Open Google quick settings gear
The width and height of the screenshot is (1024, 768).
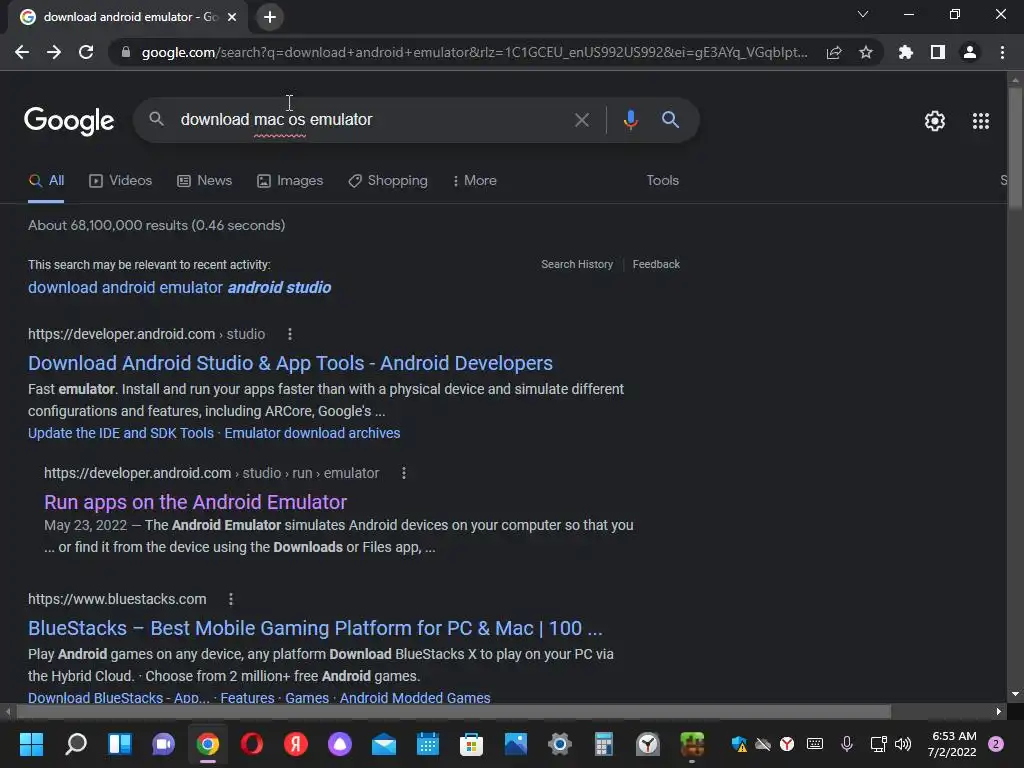point(935,121)
